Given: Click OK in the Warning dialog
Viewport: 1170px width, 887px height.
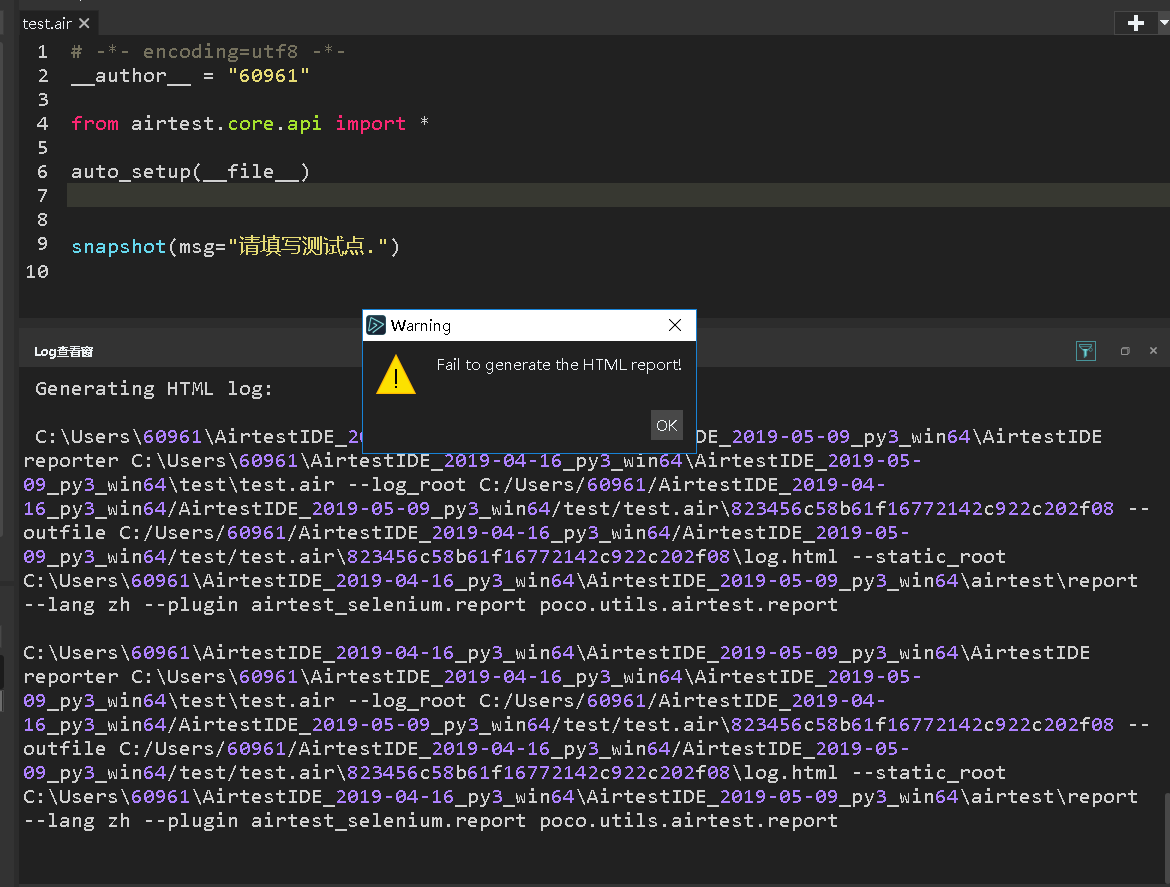Looking at the screenshot, I should coord(666,425).
